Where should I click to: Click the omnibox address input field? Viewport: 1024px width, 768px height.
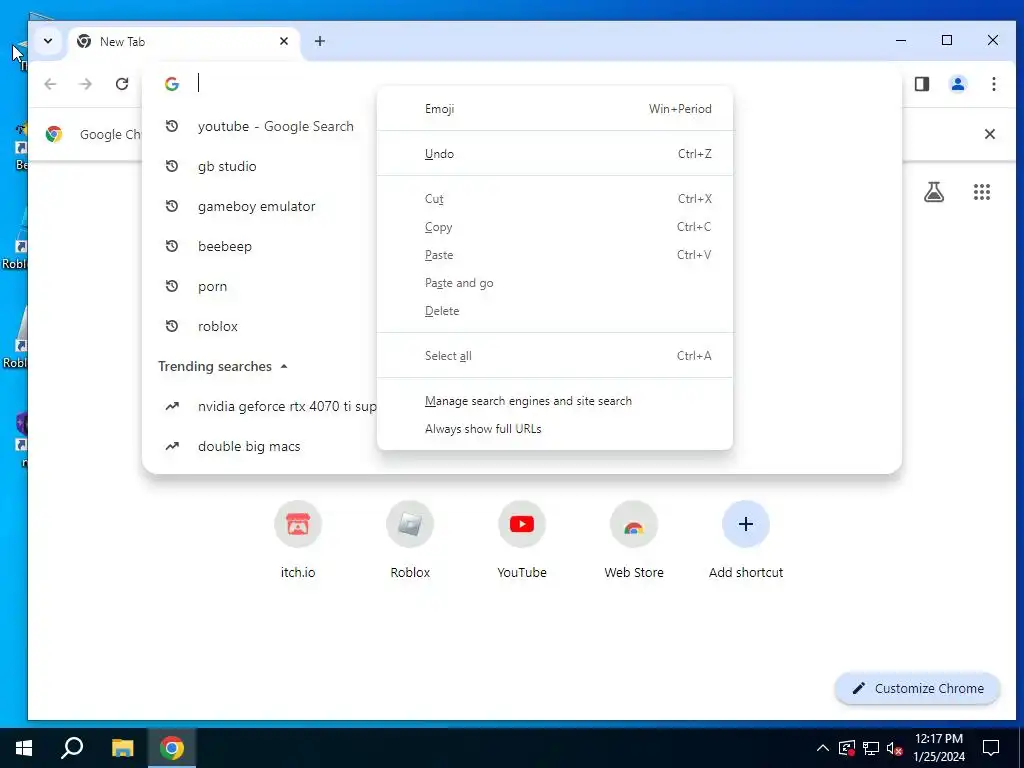(522, 84)
